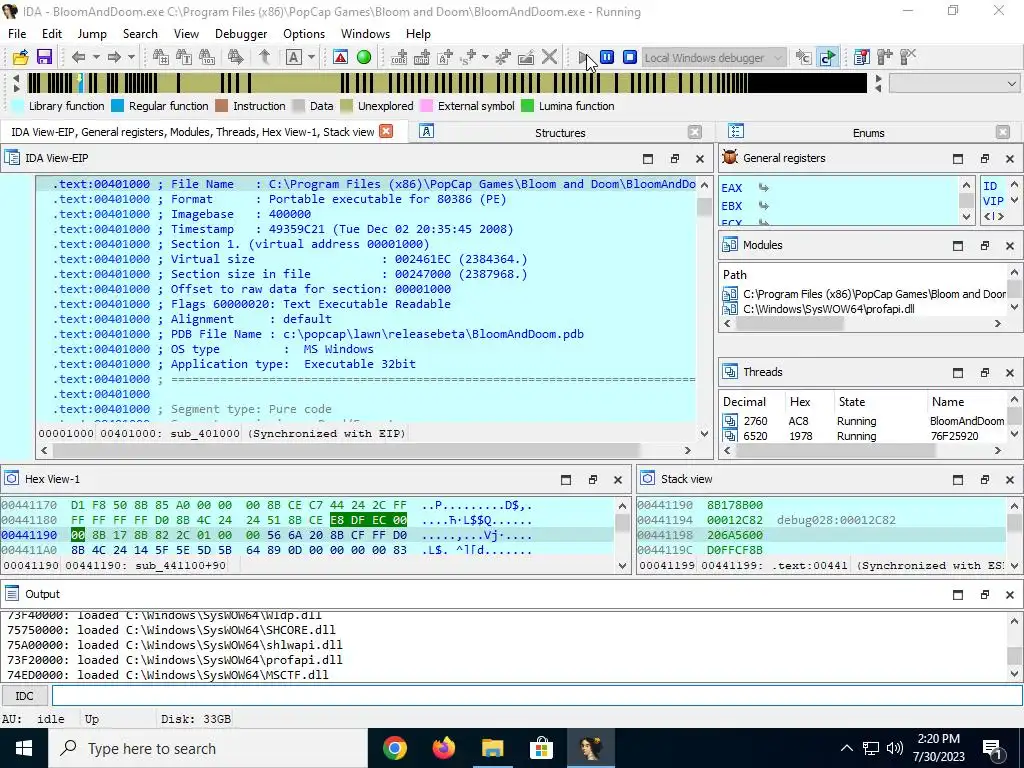Open the Search menu
Image resolution: width=1024 pixels, height=768 pixels.
pyautogui.click(x=140, y=34)
